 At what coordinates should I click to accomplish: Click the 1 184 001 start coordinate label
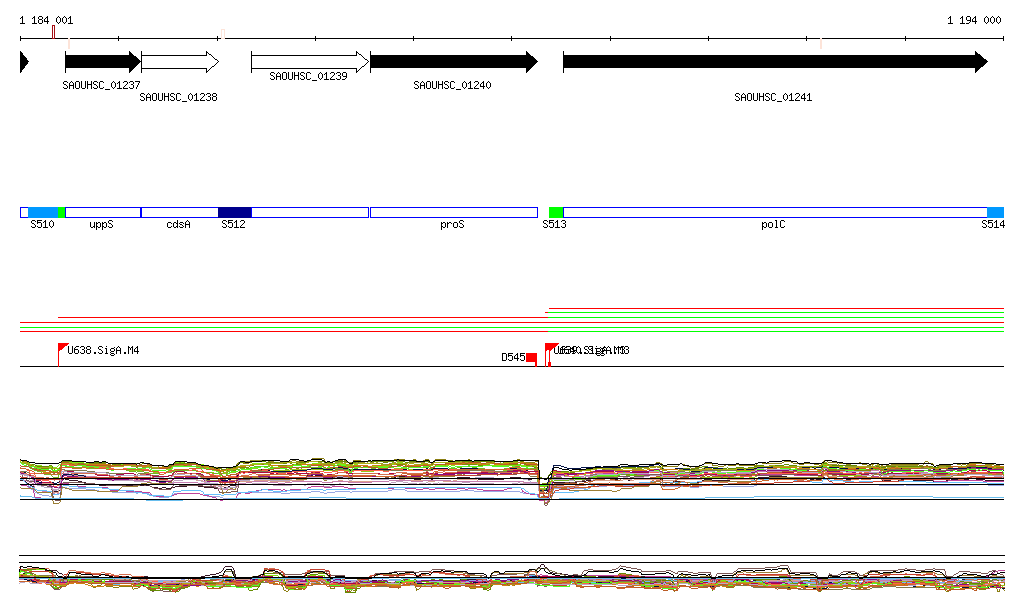click(x=46, y=20)
